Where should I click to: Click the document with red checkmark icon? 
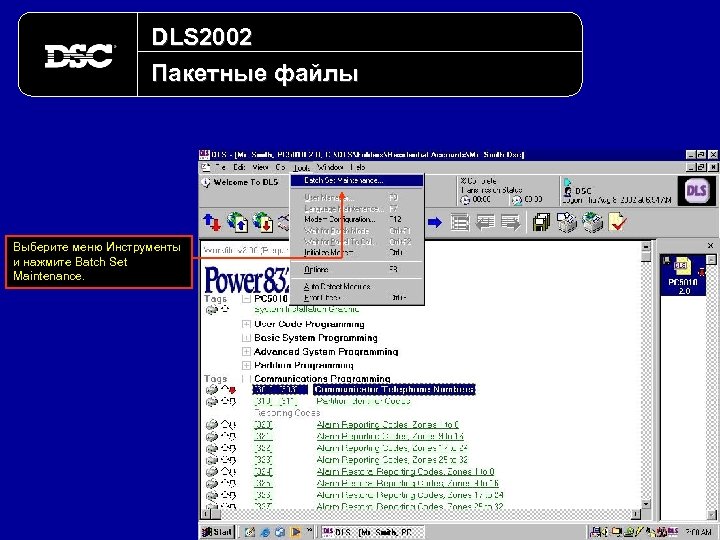(x=618, y=222)
